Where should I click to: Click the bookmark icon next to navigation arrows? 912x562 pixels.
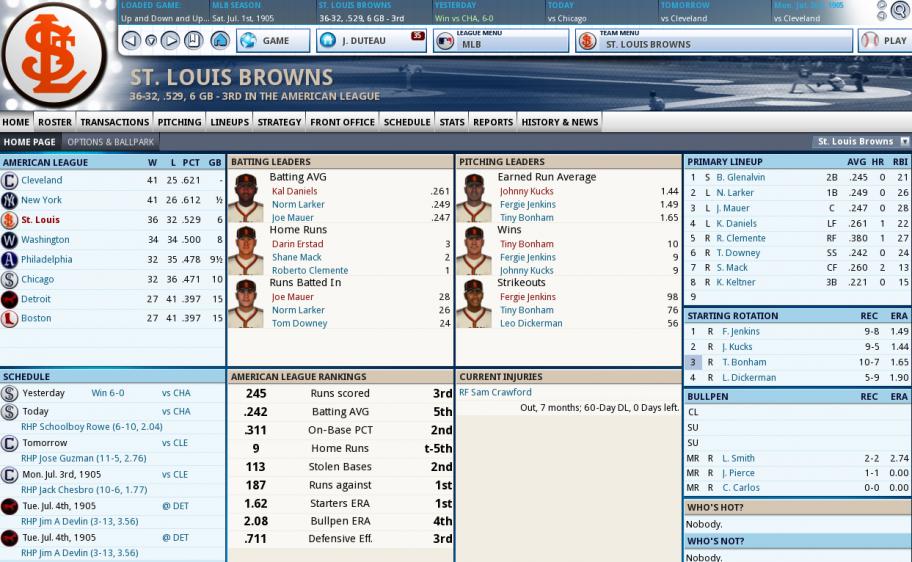tap(193, 40)
